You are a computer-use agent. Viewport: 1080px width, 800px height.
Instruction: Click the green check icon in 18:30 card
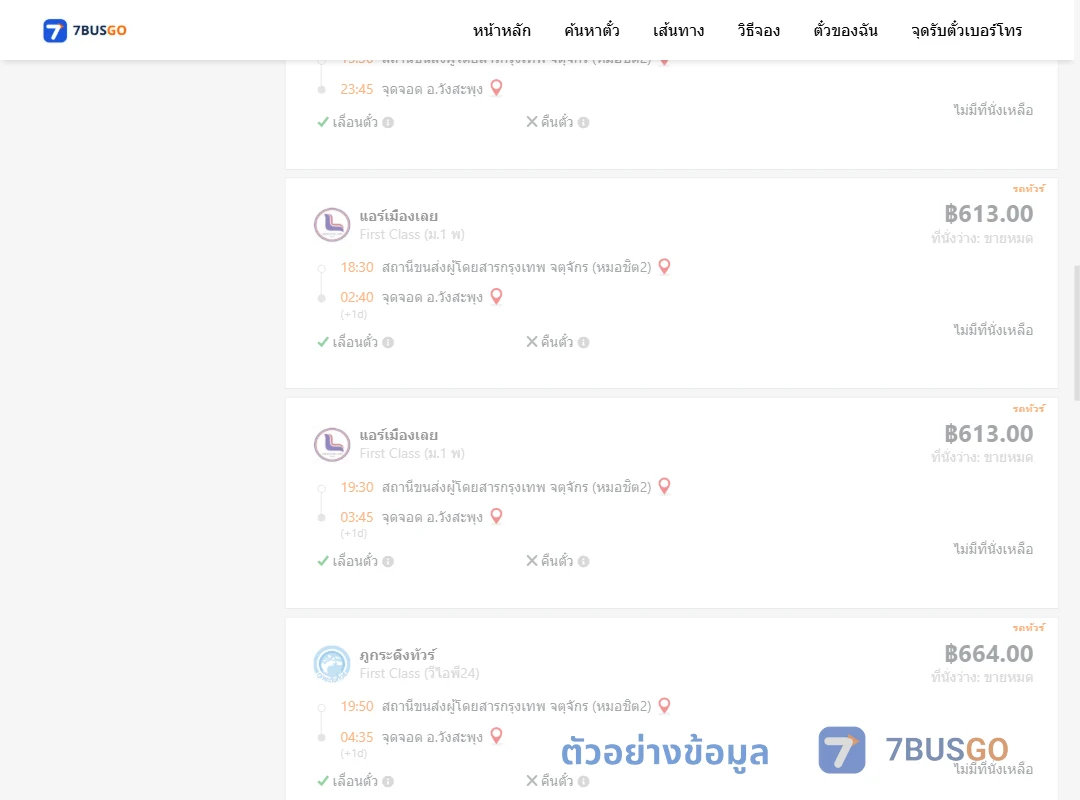click(x=323, y=342)
